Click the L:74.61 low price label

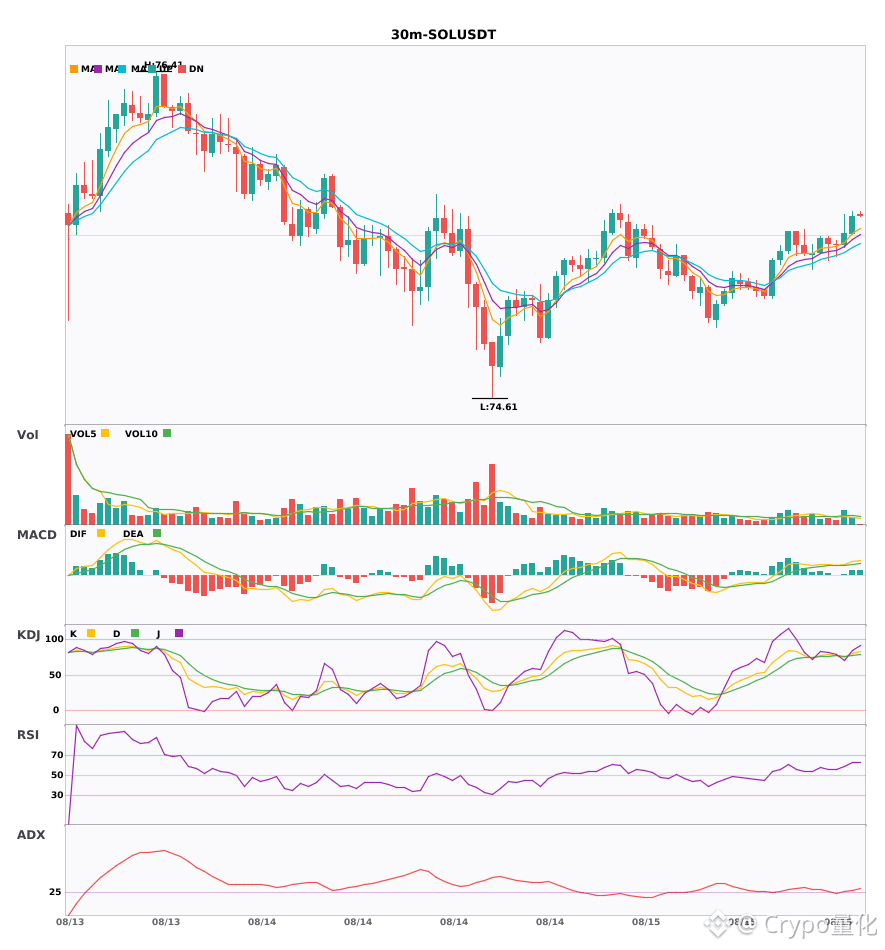[x=499, y=407]
